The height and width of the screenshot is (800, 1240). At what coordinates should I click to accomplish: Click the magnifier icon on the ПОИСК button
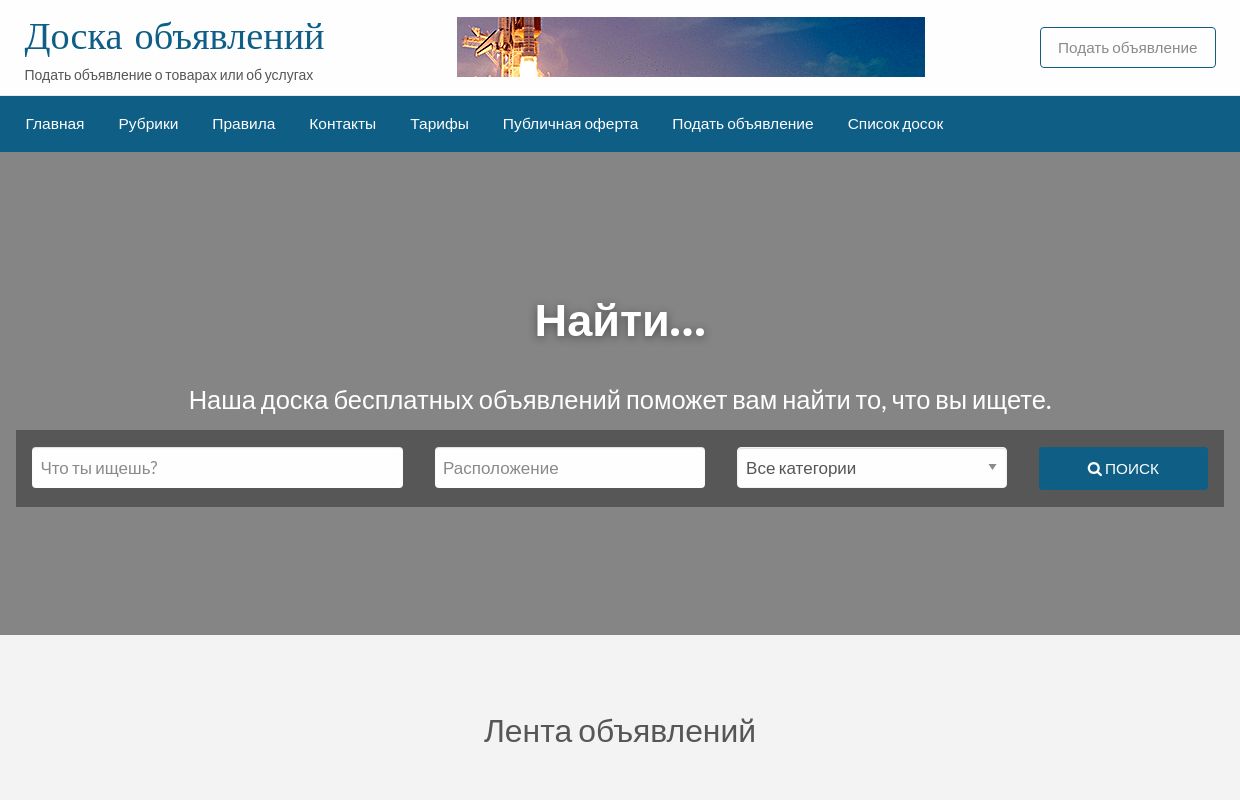point(1095,468)
